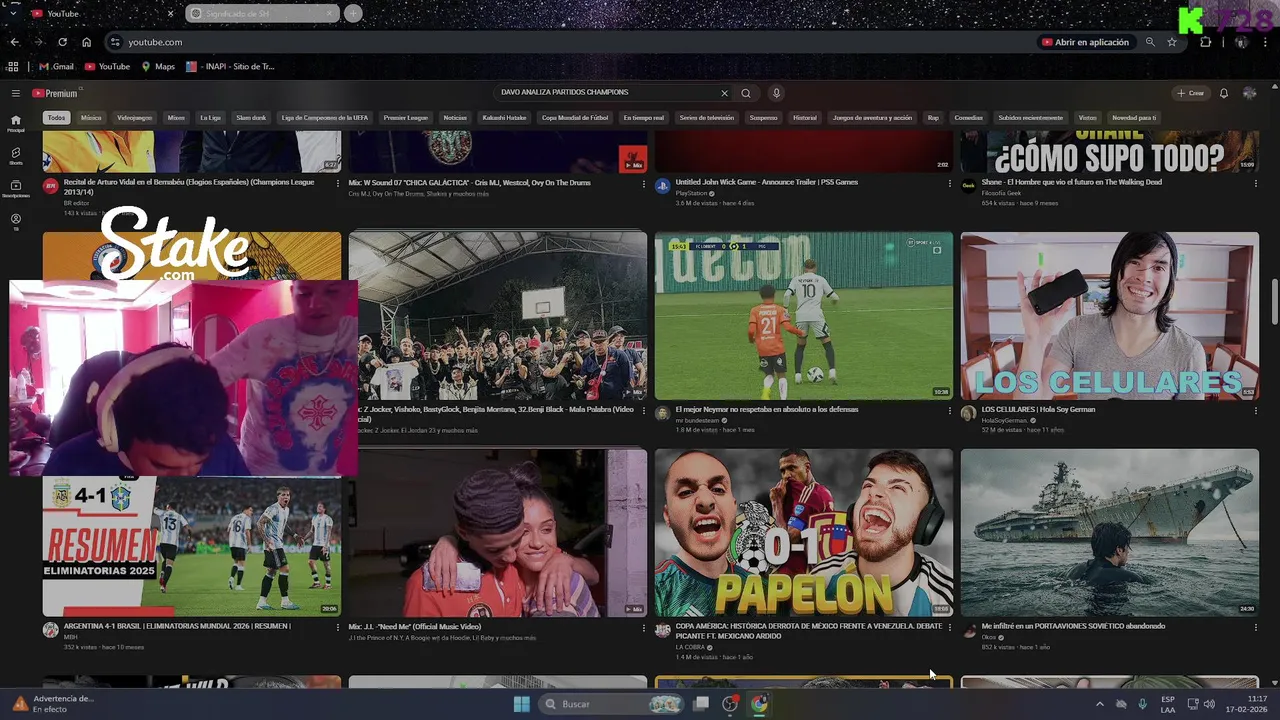Go to YouTube Premium home logo
Viewport: 1280px width, 720px height.
point(55,93)
